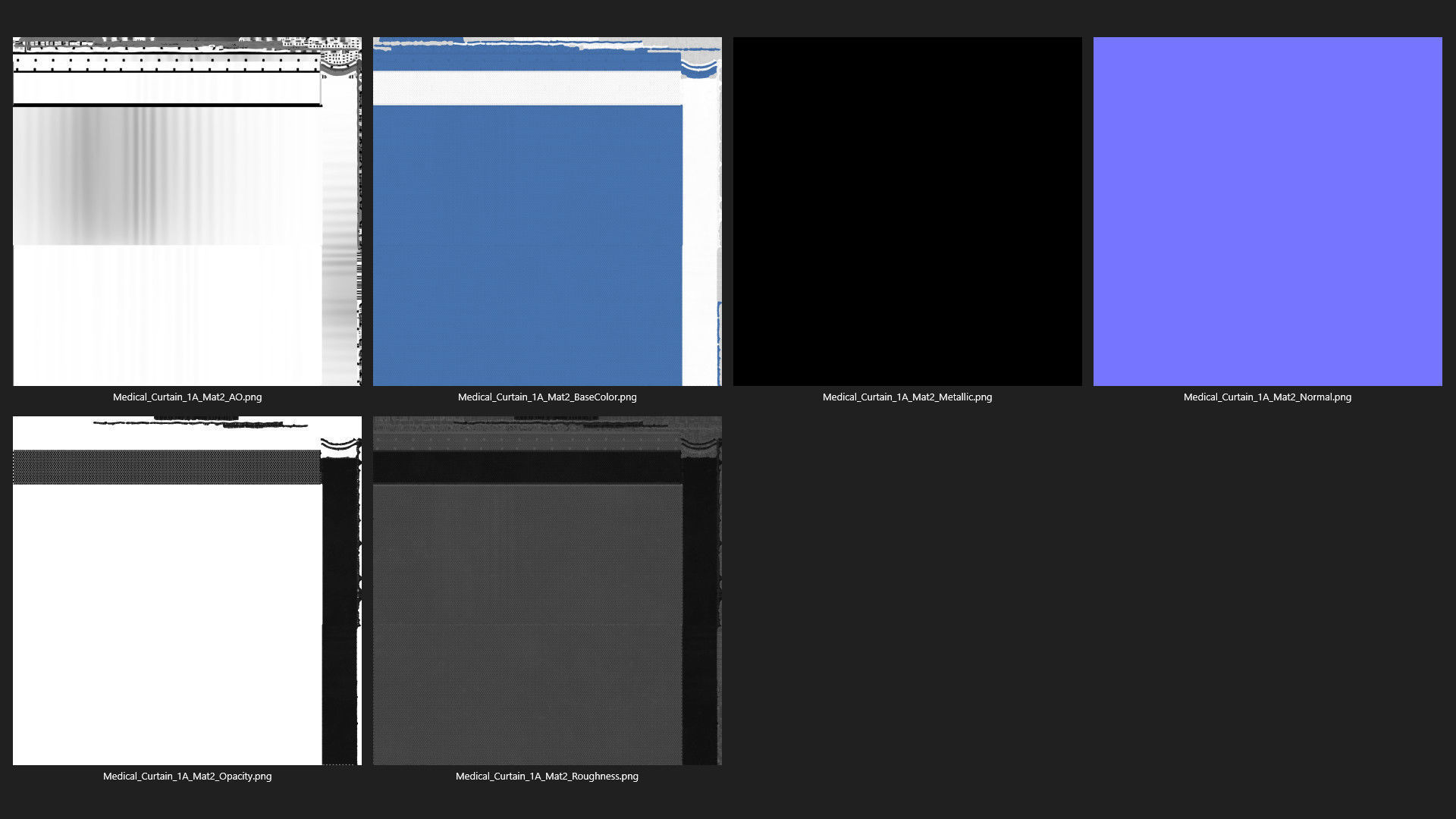1456x819 pixels.
Task: Click the dark top band in Roughness texture
Action: 527,467
